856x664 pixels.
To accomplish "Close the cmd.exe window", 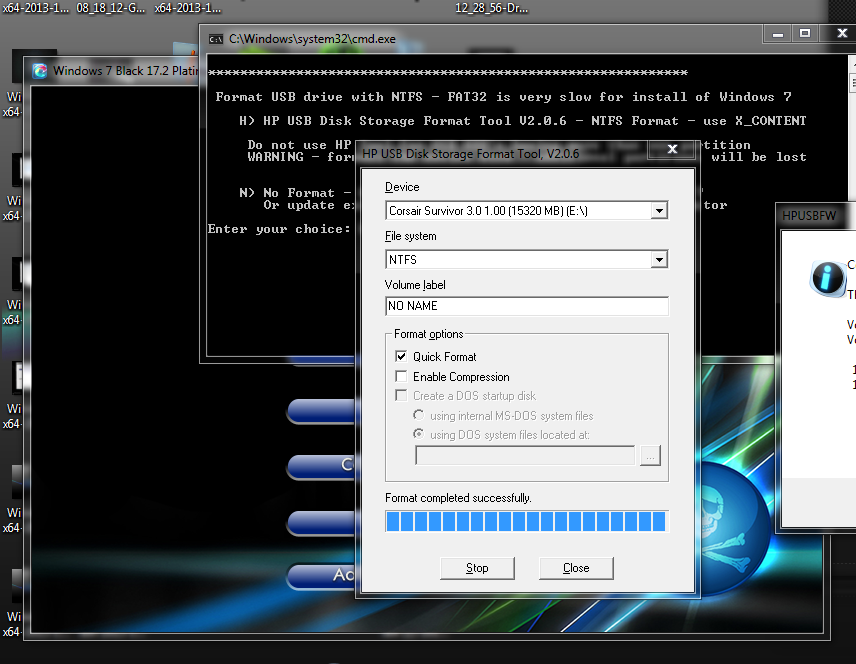I will point(842,34).
